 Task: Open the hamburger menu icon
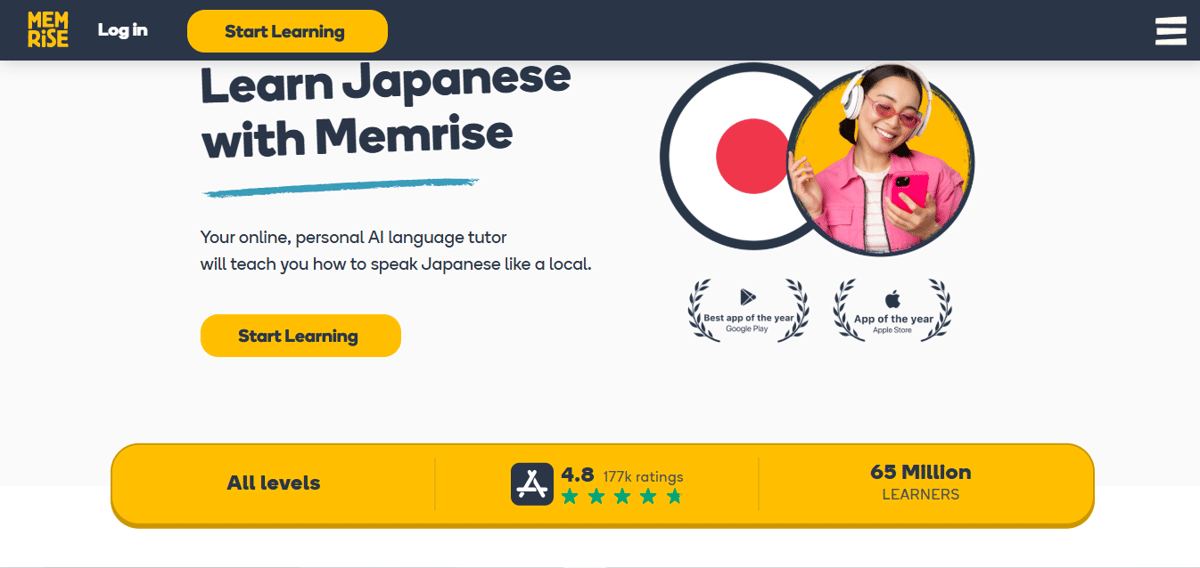point(1171,31)
